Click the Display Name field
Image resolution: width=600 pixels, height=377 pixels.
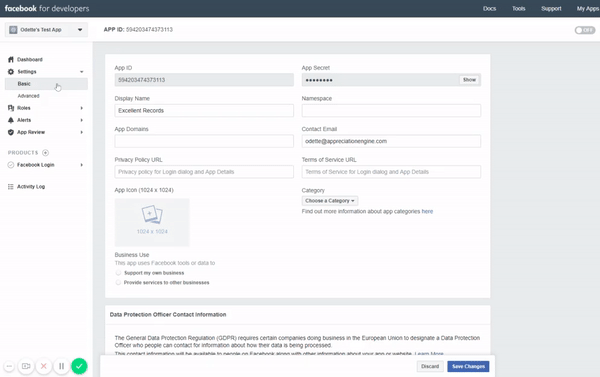point(204,110)
